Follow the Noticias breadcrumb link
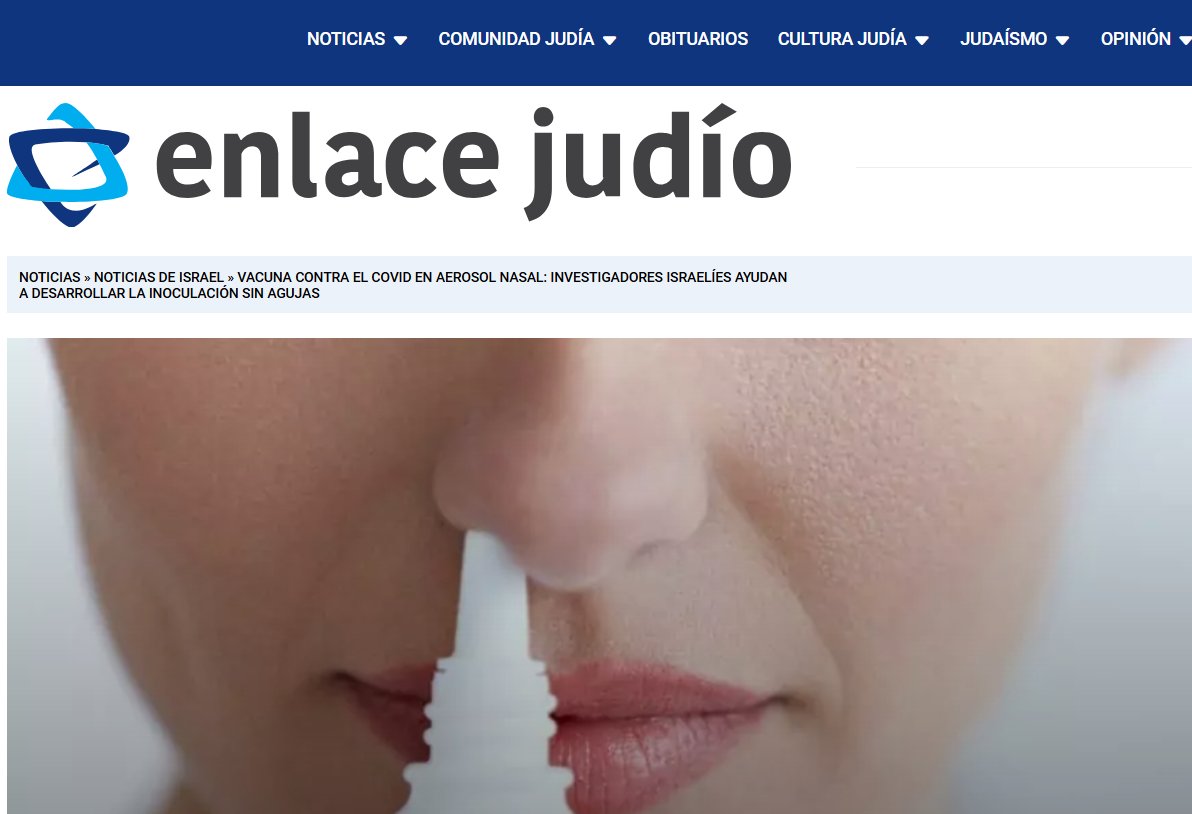This screenshot has width=1192, height=814. 49,277
